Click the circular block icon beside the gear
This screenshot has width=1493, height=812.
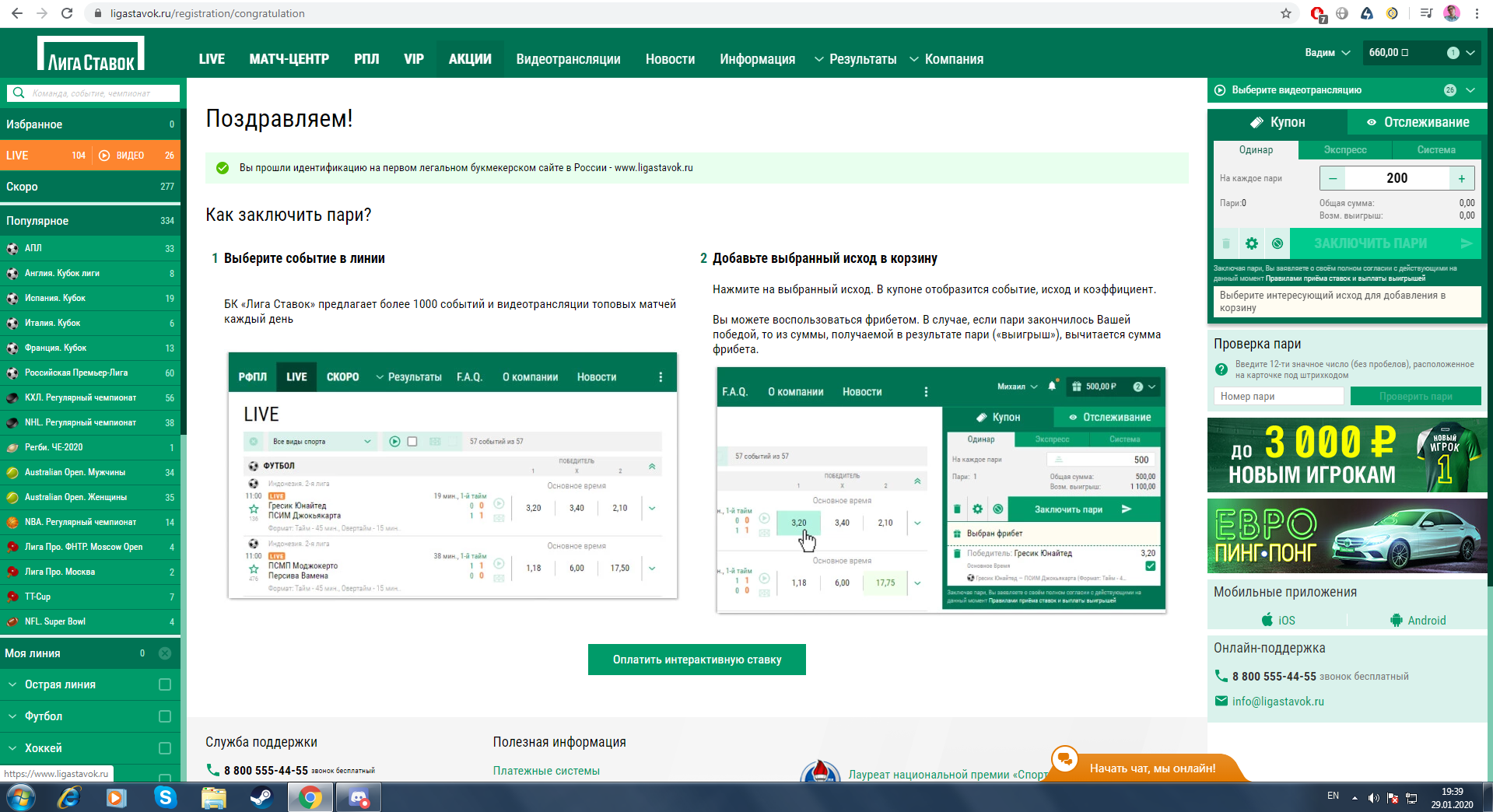point(1277,243)
